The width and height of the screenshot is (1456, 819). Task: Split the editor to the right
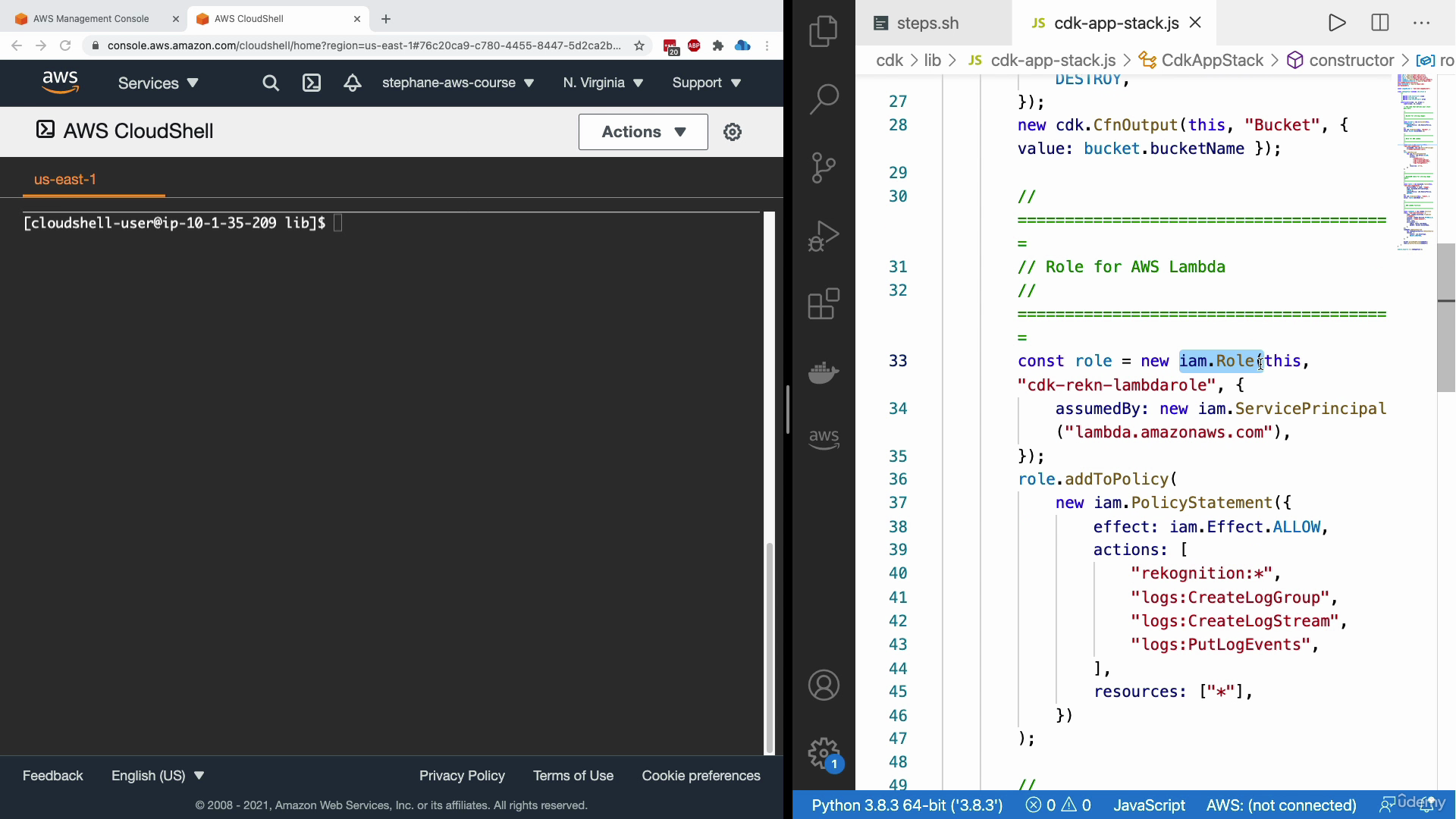click(1380, 23)
